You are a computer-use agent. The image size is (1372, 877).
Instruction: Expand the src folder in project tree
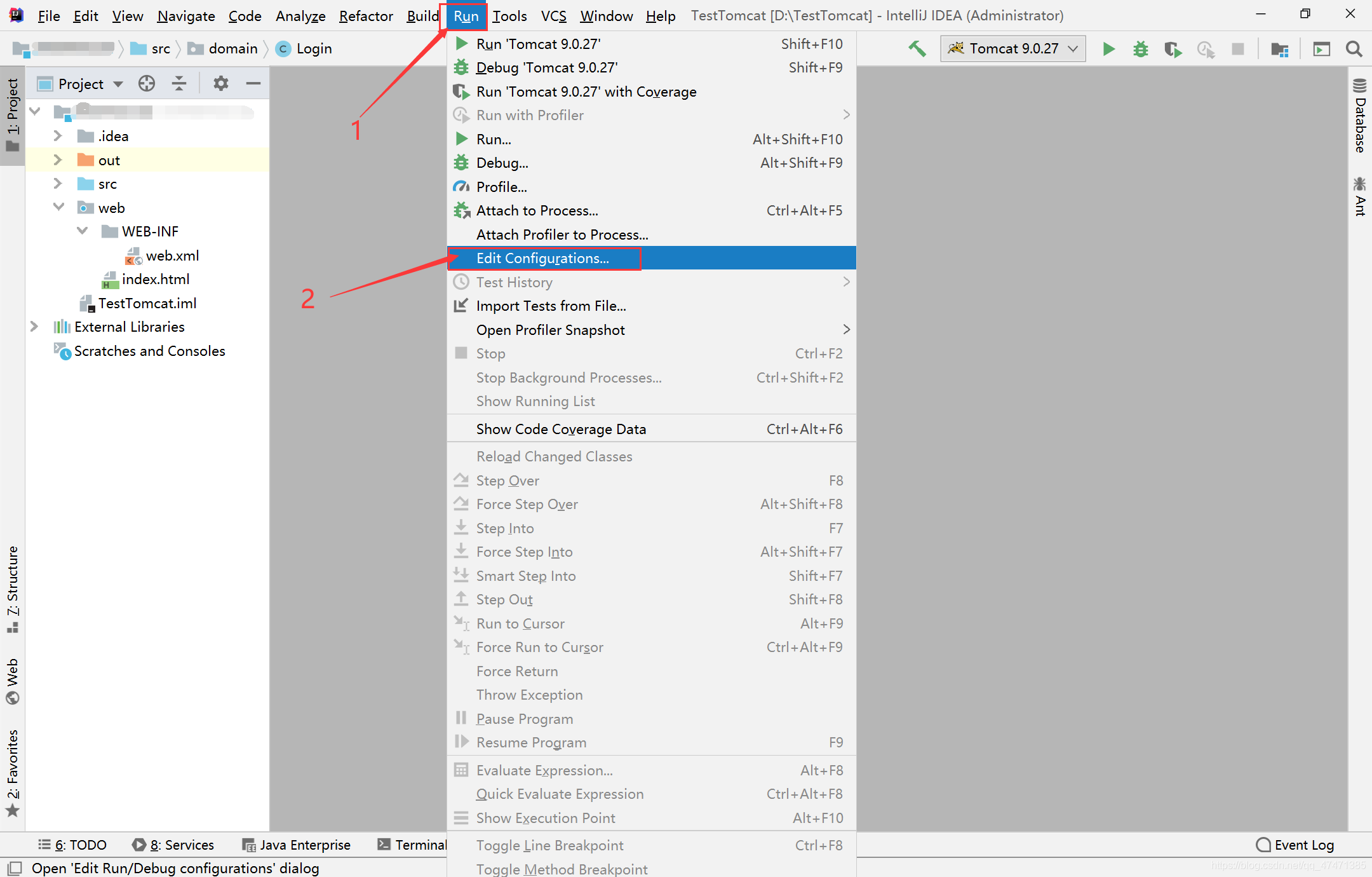[58, 184]
